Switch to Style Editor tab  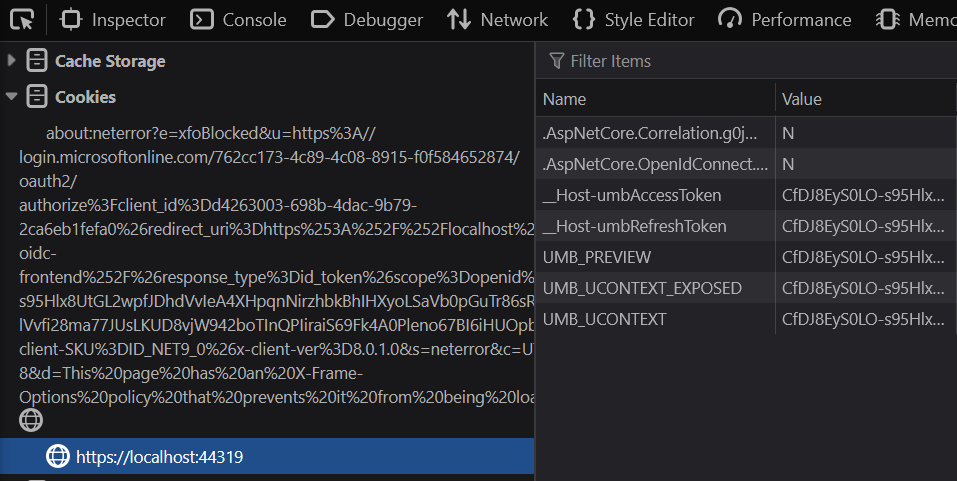[634, 20]
